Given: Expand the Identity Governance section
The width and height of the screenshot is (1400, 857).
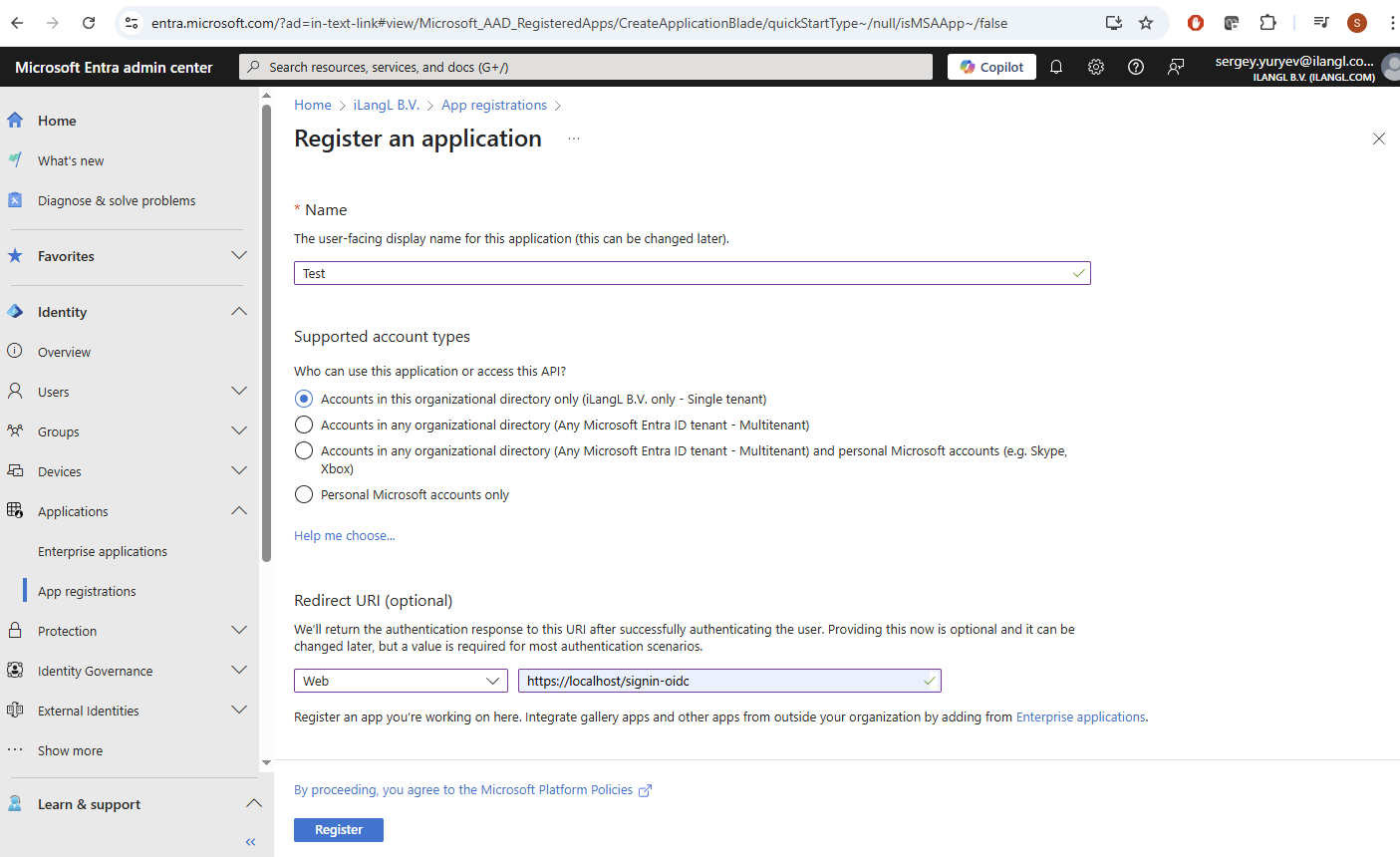Looking at the screenshot, I should click(x=239, y=671).
